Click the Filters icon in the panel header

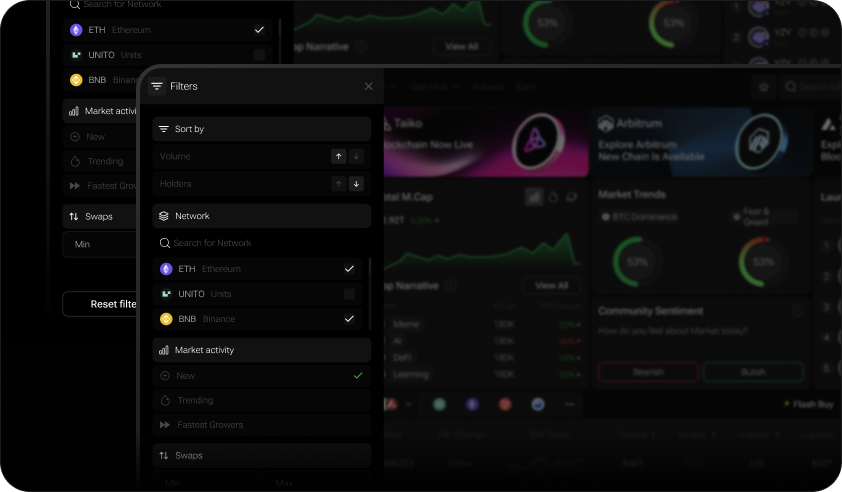(x=157, y=87)
